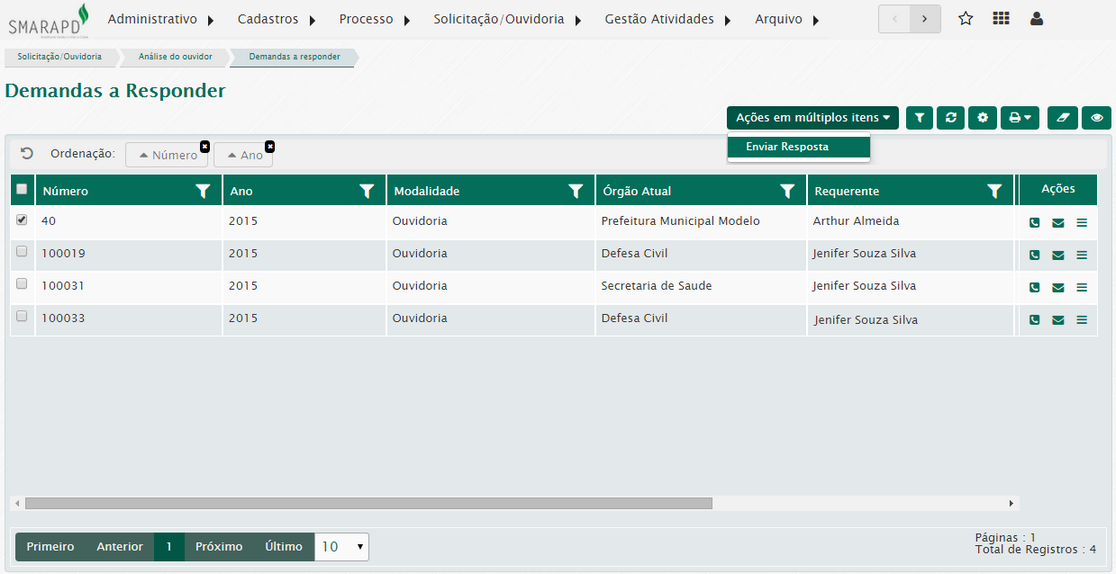This screenshot has width=1116, height=574.
Task: Click the phone icon for demand 40
Action: [x=1034, y=223]
